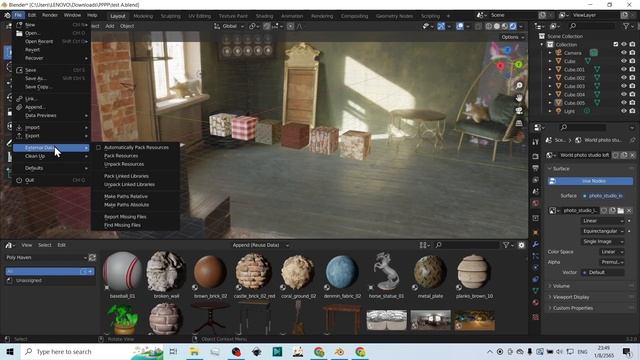Expand the Cube.001 tree item
The image size is (640, 360).
tap(550, 69)
